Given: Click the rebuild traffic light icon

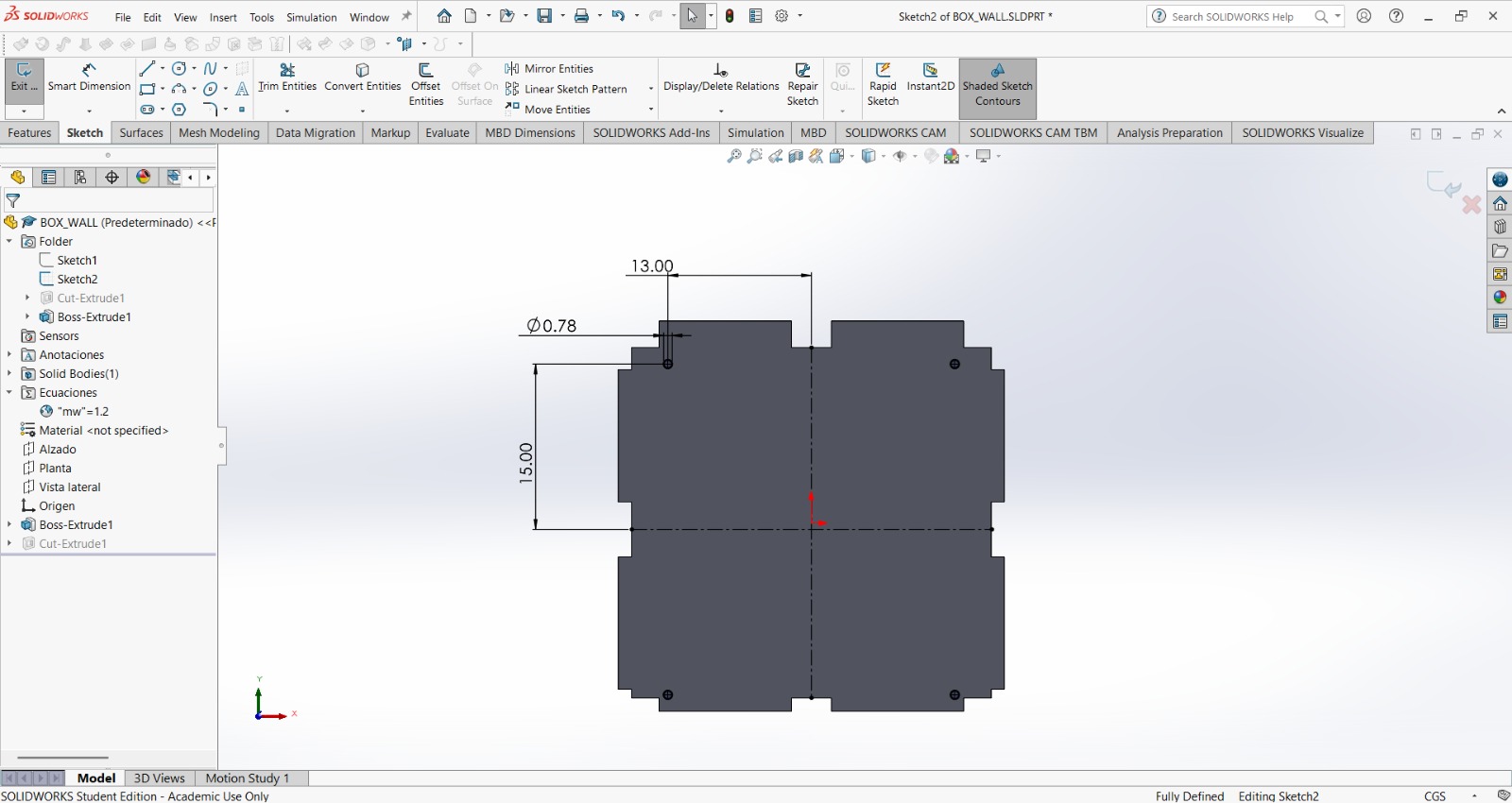Looking at the screenshot, I should coord(730,16).
